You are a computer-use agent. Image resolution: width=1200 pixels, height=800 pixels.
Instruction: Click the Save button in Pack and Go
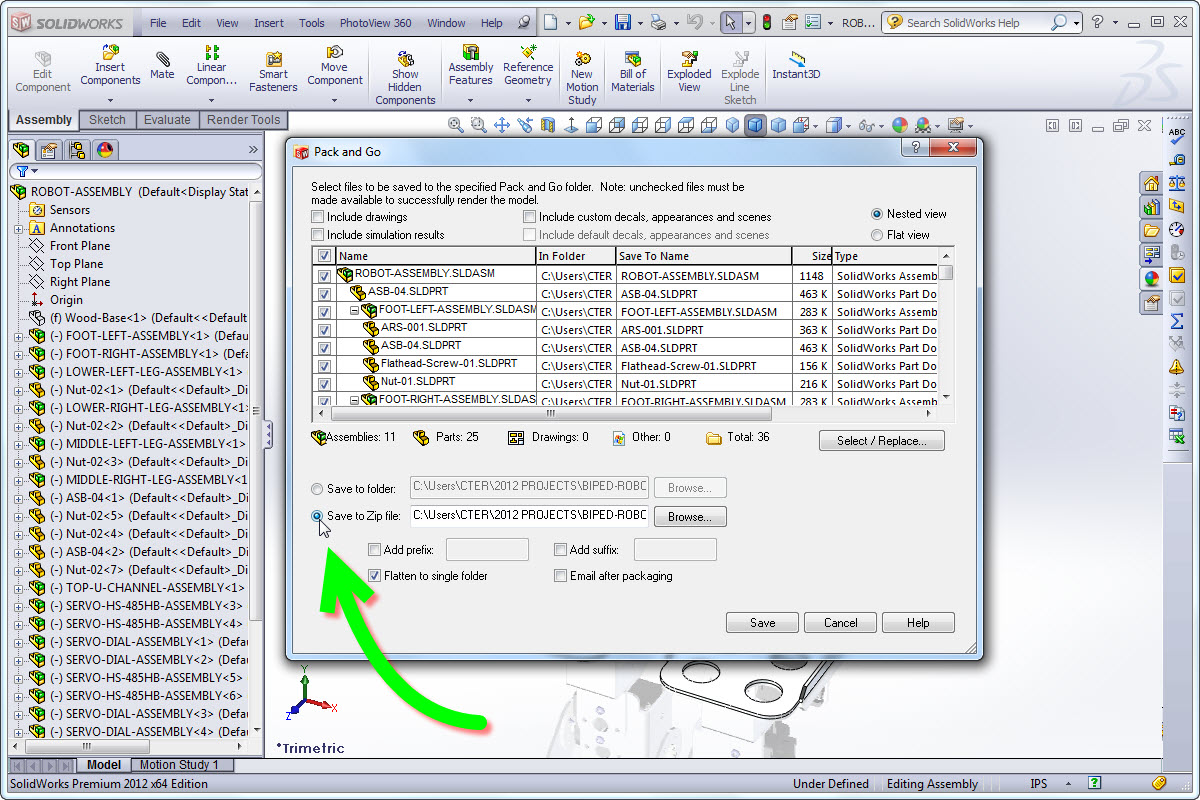pos(763,622)
